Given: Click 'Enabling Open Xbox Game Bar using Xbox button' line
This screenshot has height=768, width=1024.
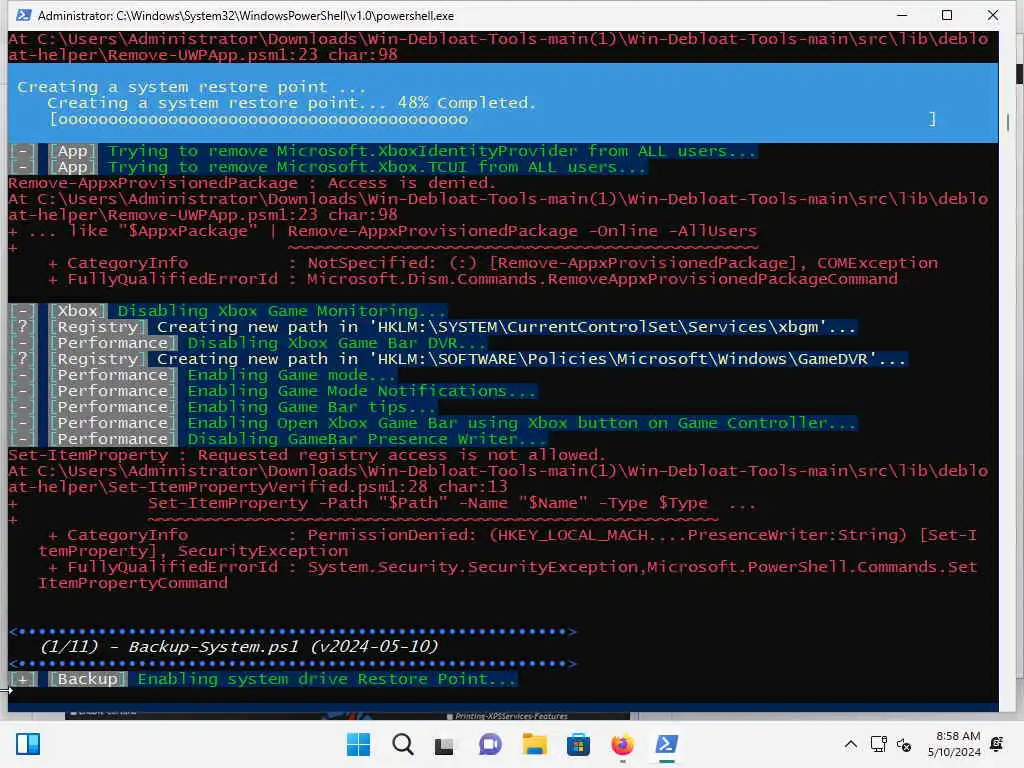Looking at the screenshot, I should click(x=522, y=423).
